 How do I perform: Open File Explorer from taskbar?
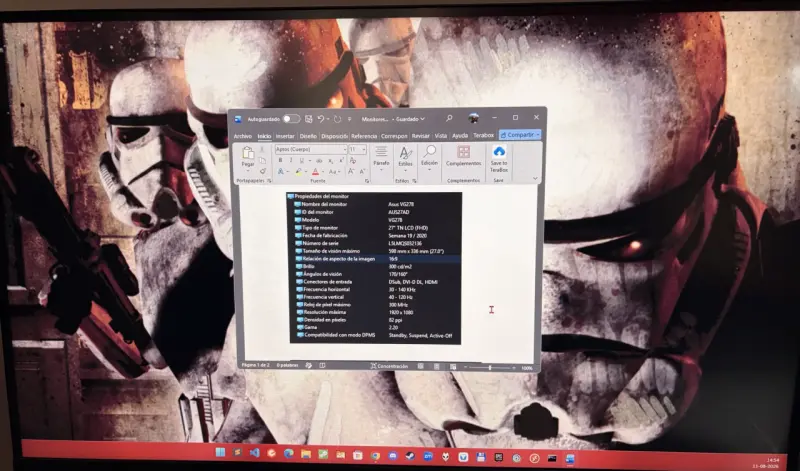pos(306,454)
